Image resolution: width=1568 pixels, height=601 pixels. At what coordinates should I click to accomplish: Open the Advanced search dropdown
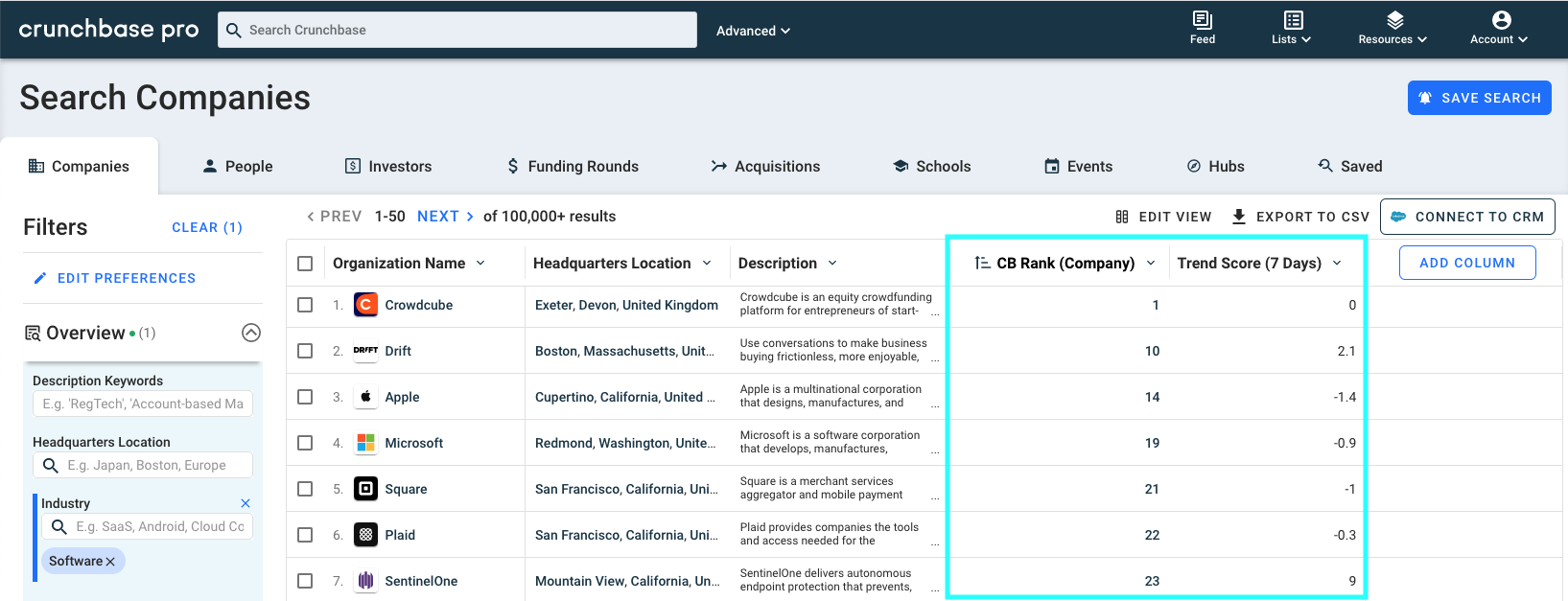click(x=754, y=31)
